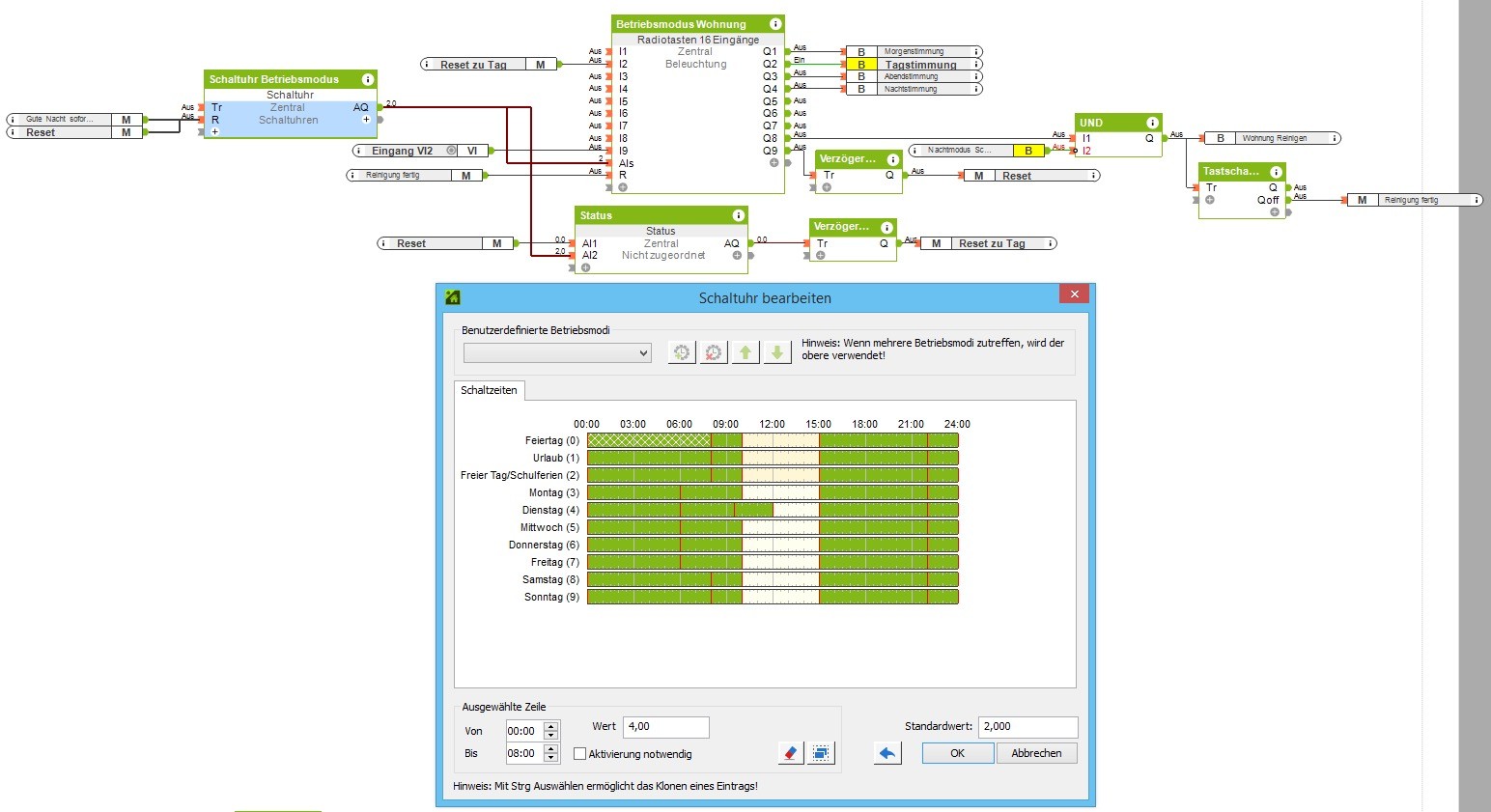Select the Donnerstag (6) row label
This screenshot has height=812, width=1491.
pyautogui.click(x=544, y=545)
